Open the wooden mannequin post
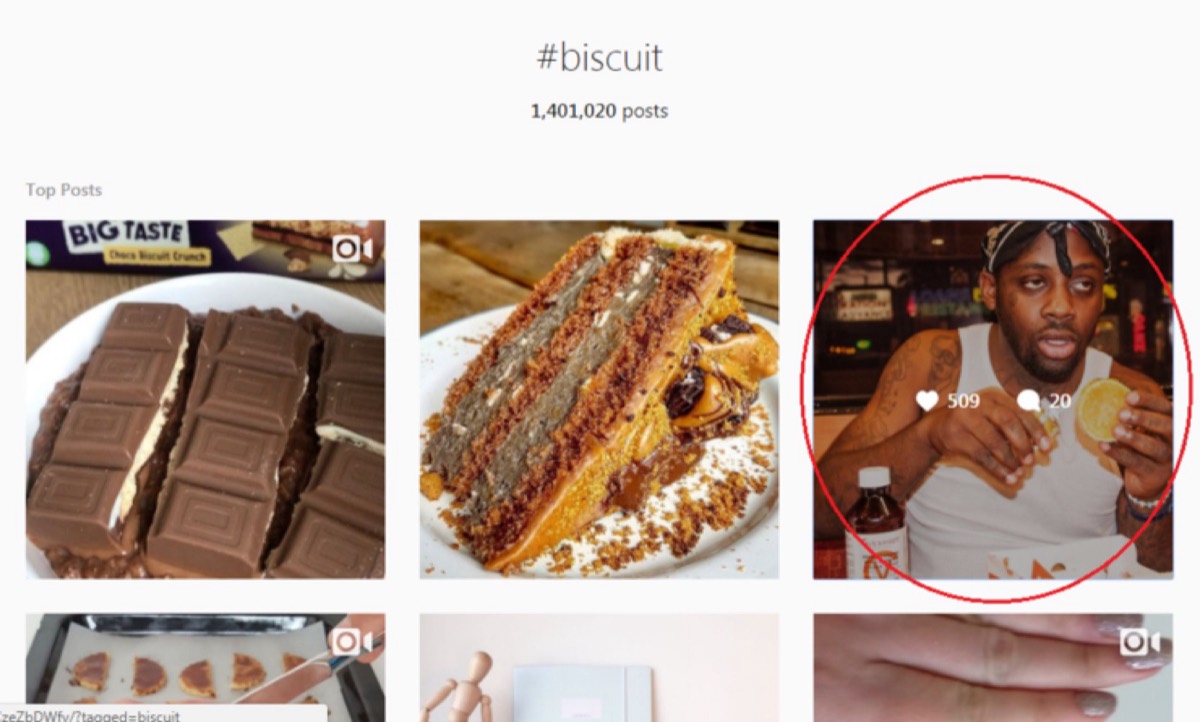The width and height of the screenshot is (1200, 722). (599, 667)
